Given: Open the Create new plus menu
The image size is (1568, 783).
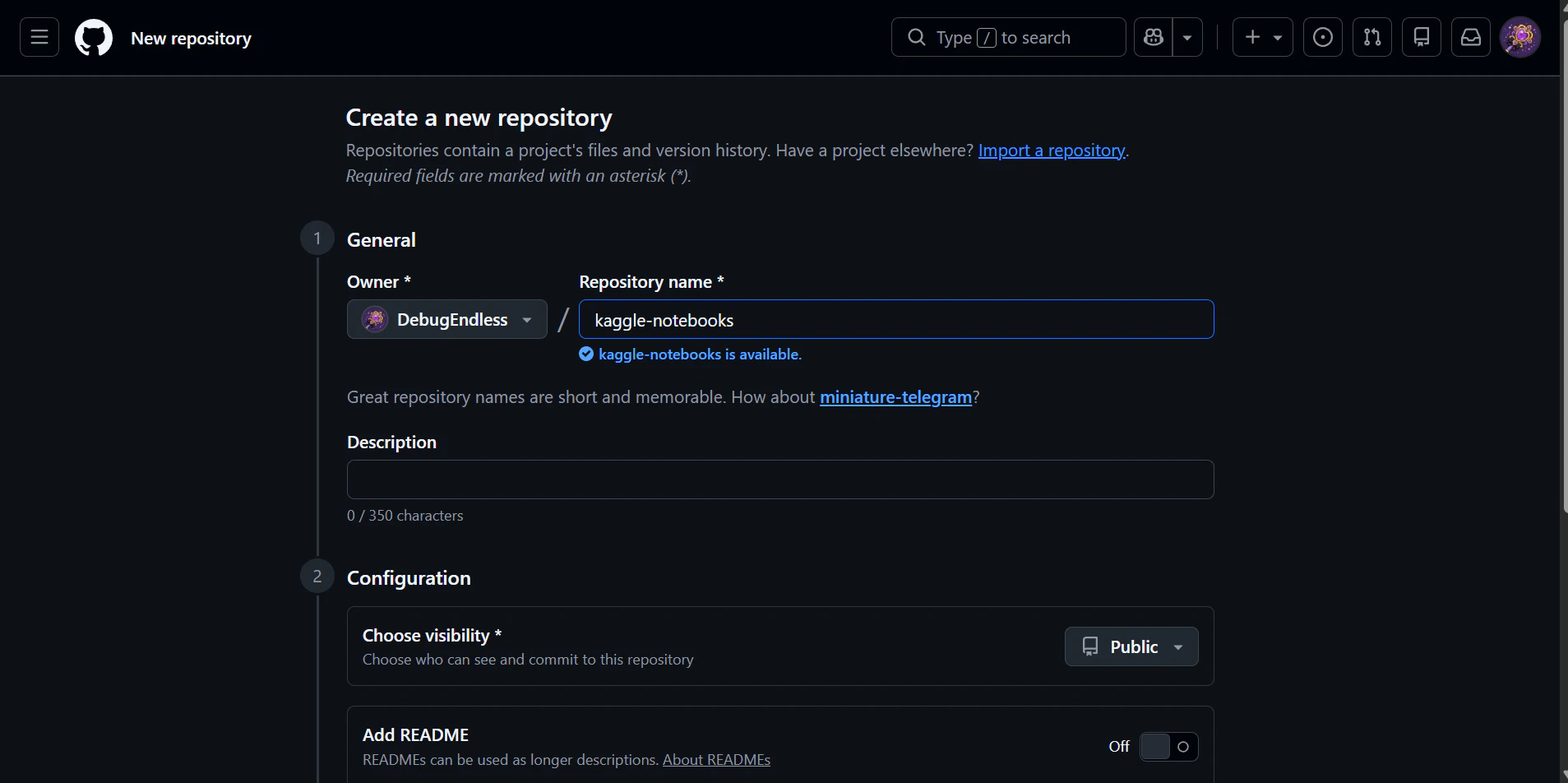Looking at the screenshot, I should (1263, 37).
